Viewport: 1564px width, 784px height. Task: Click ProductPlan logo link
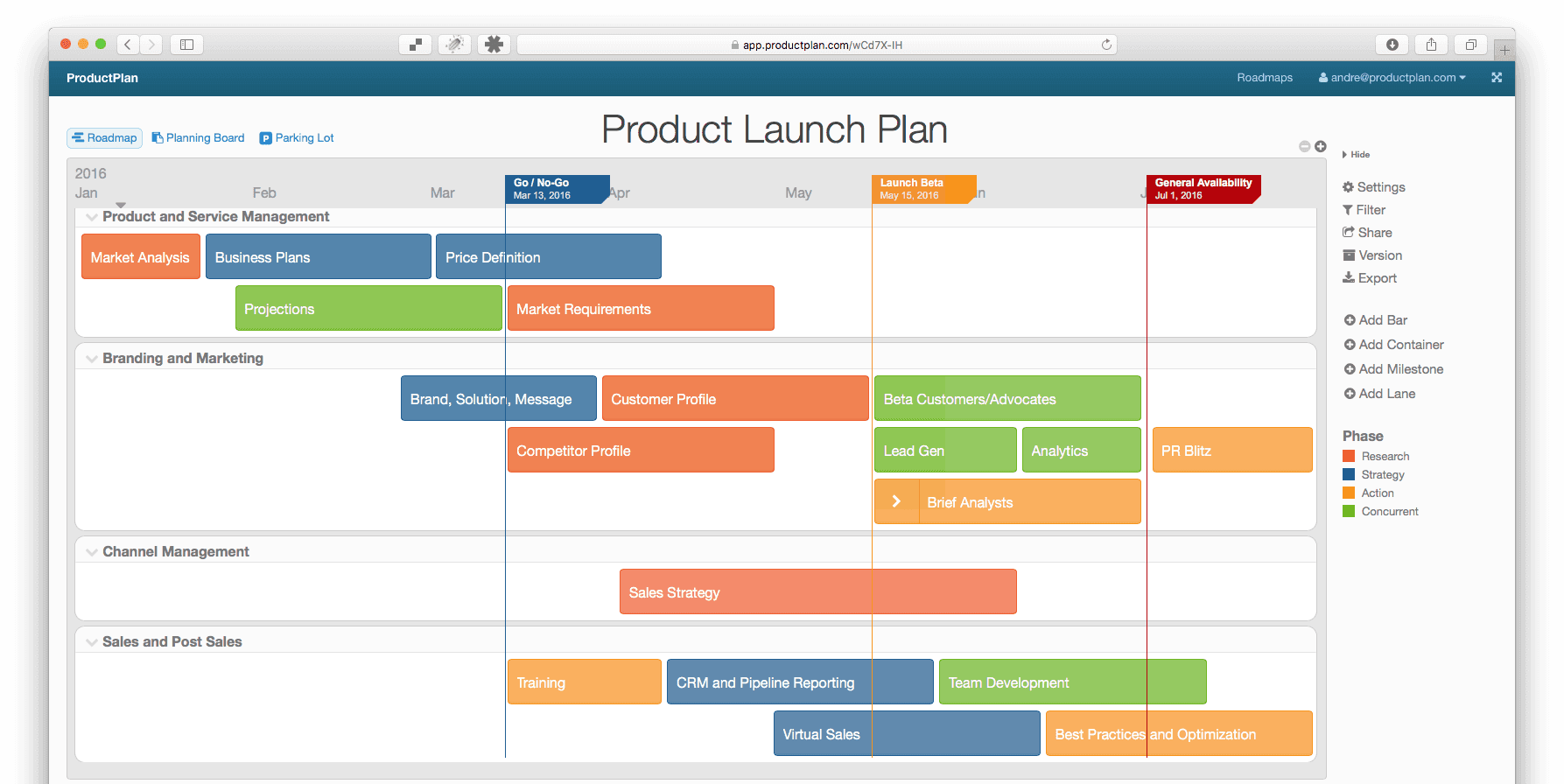102,78
